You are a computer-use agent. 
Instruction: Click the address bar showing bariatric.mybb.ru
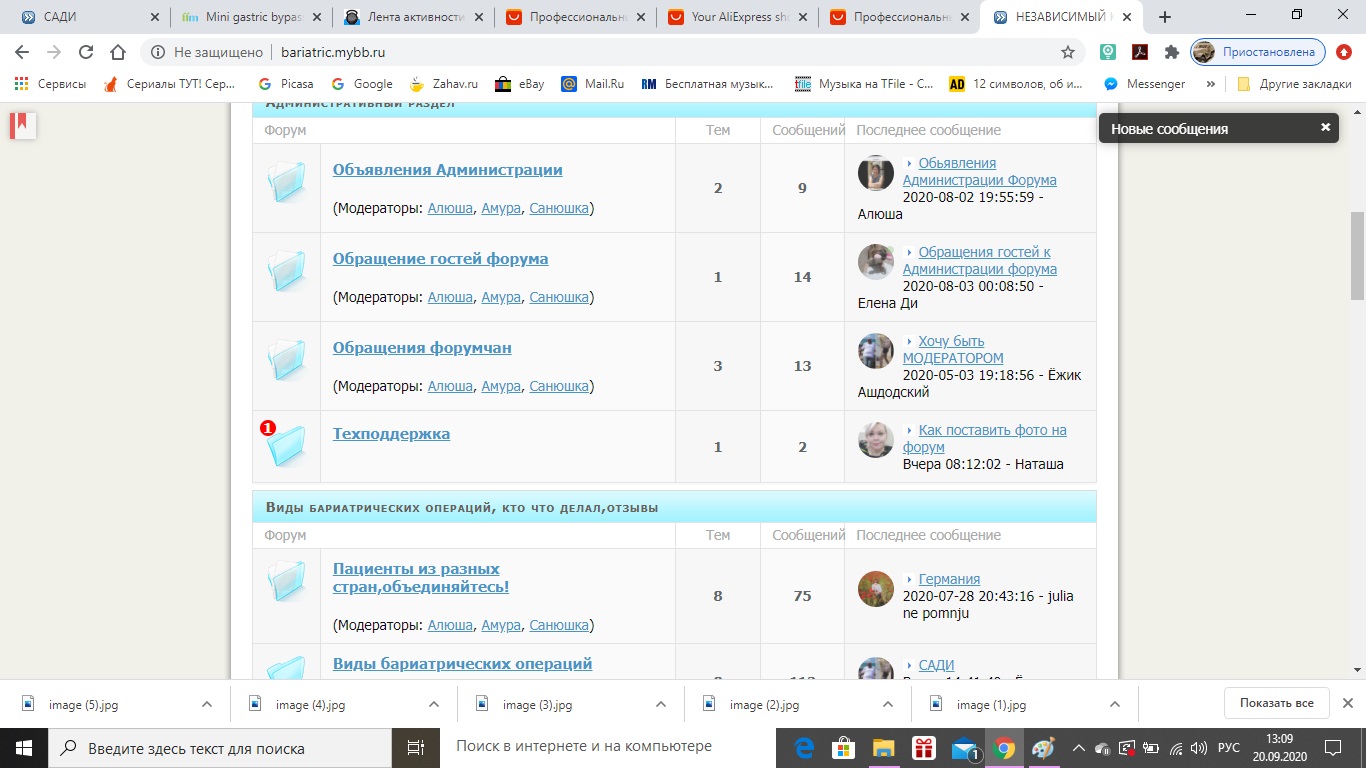(612, 52)
